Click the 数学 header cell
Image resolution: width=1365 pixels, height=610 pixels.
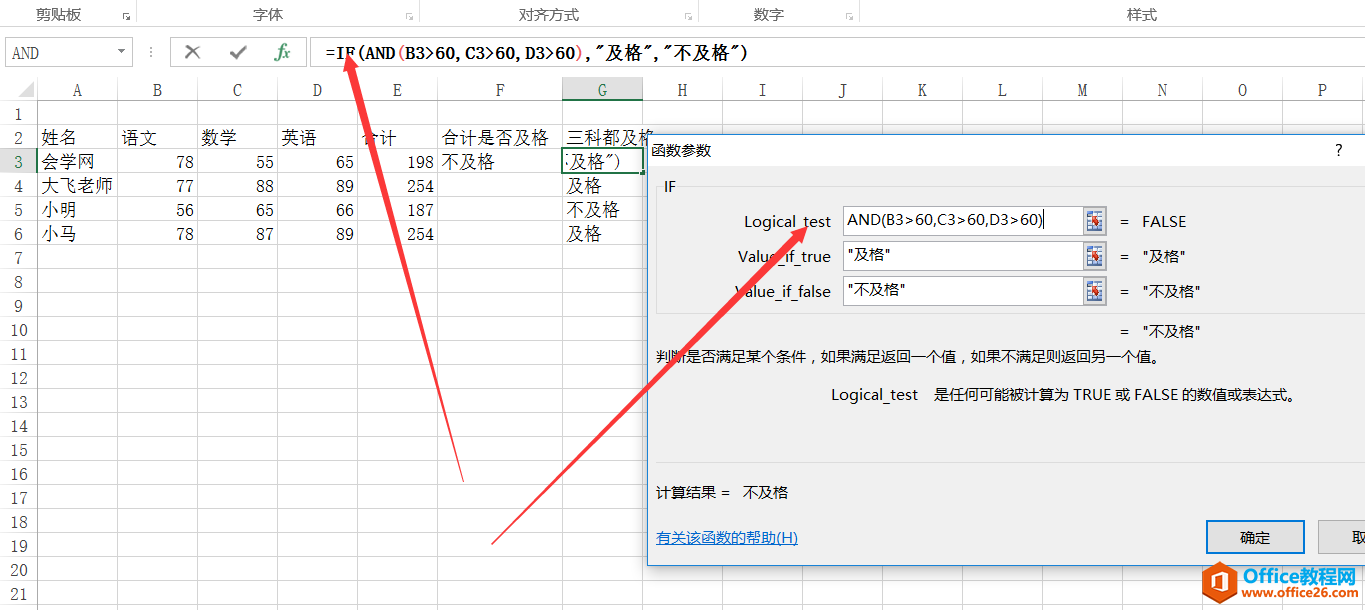tap(237, 138)
